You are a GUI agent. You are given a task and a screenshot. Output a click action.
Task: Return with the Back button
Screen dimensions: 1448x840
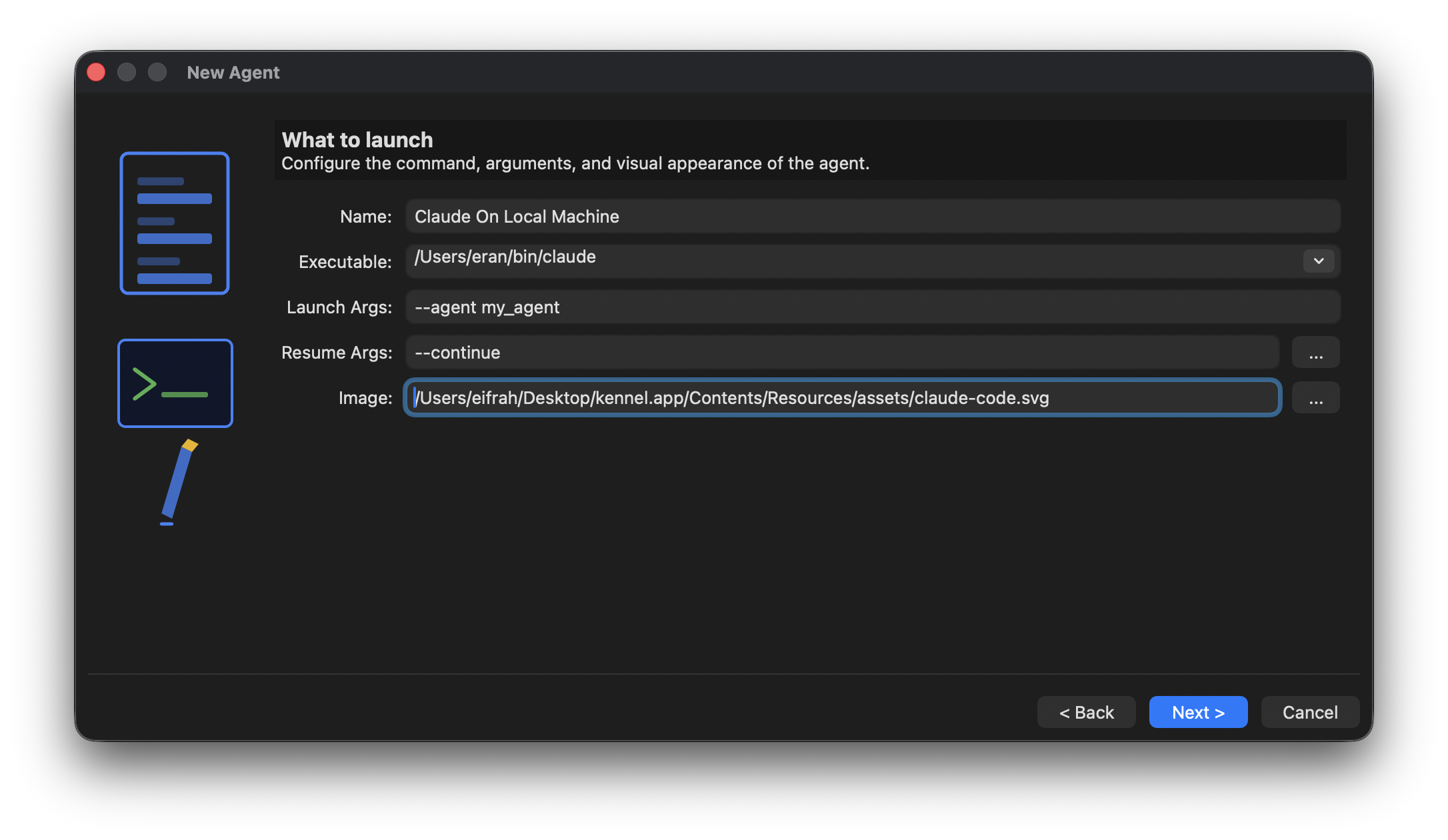coord(1086,712)
